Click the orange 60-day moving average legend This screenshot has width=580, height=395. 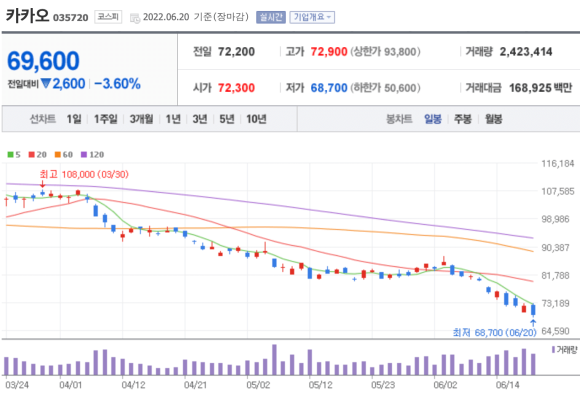coord(64,155)
